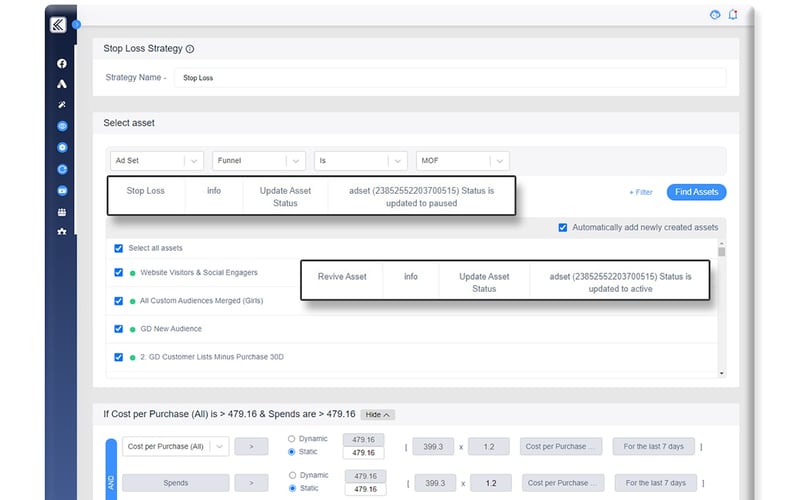
Task: Open the blue refresh sidebar icon
Action: tap(62, 169)
